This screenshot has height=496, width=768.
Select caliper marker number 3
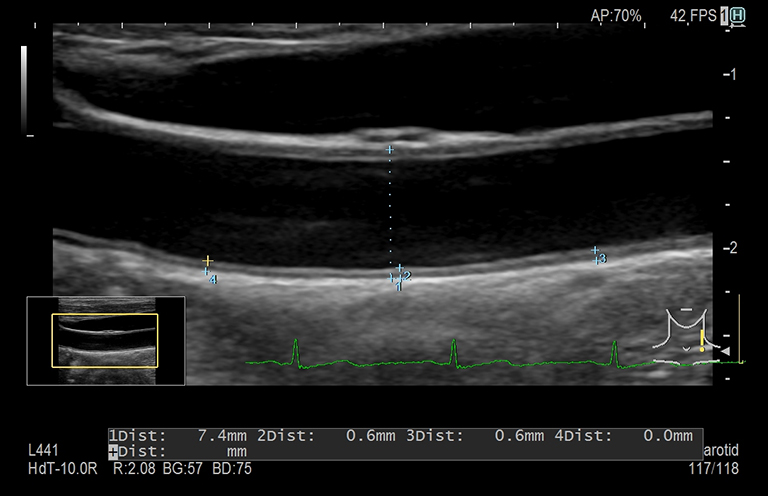[x=595, y=251]
